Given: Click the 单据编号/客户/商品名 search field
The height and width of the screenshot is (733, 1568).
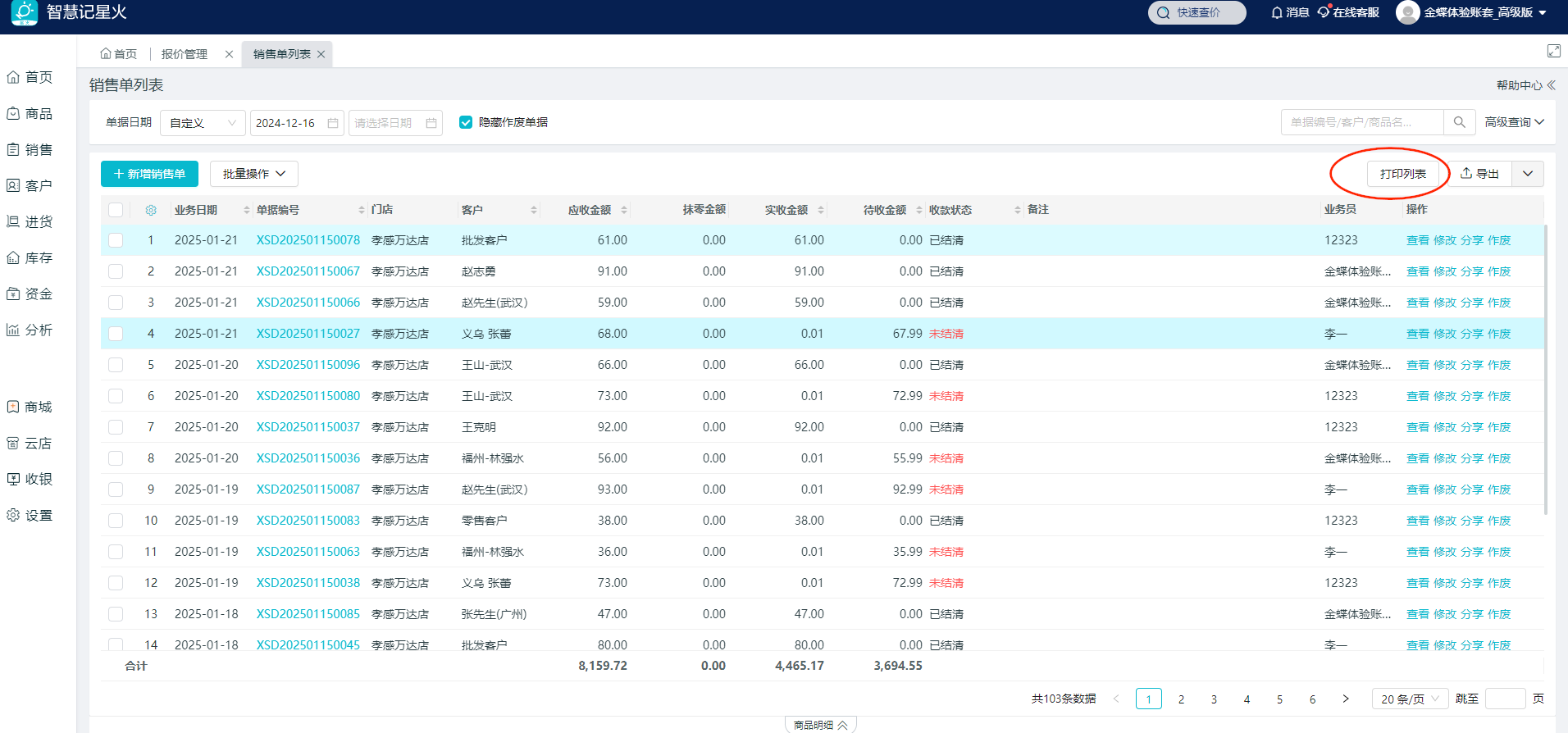Looking at the screenshot, I should [1362, 122].
